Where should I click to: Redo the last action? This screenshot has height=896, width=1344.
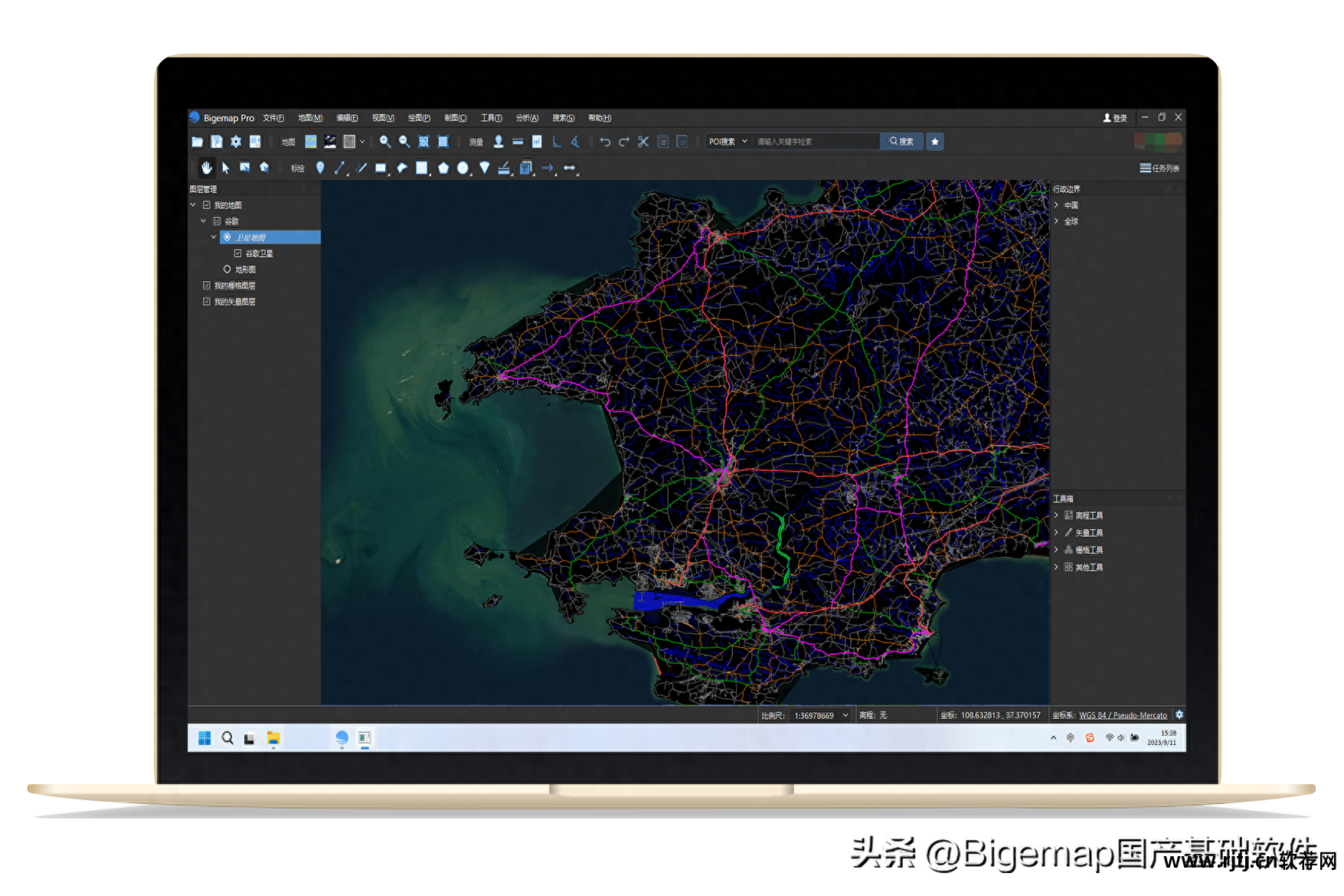point(624,142)
